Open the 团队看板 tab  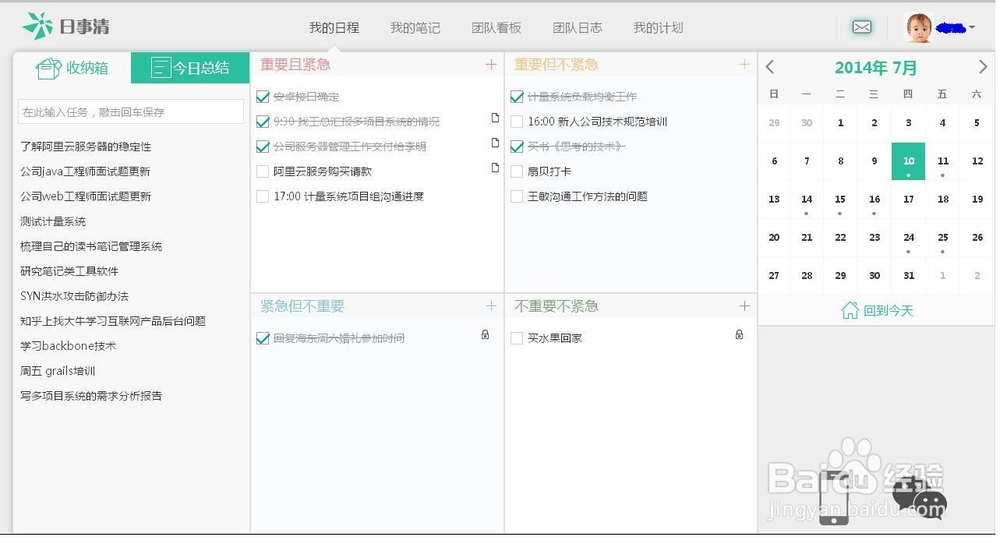click(x=496, y=28)
